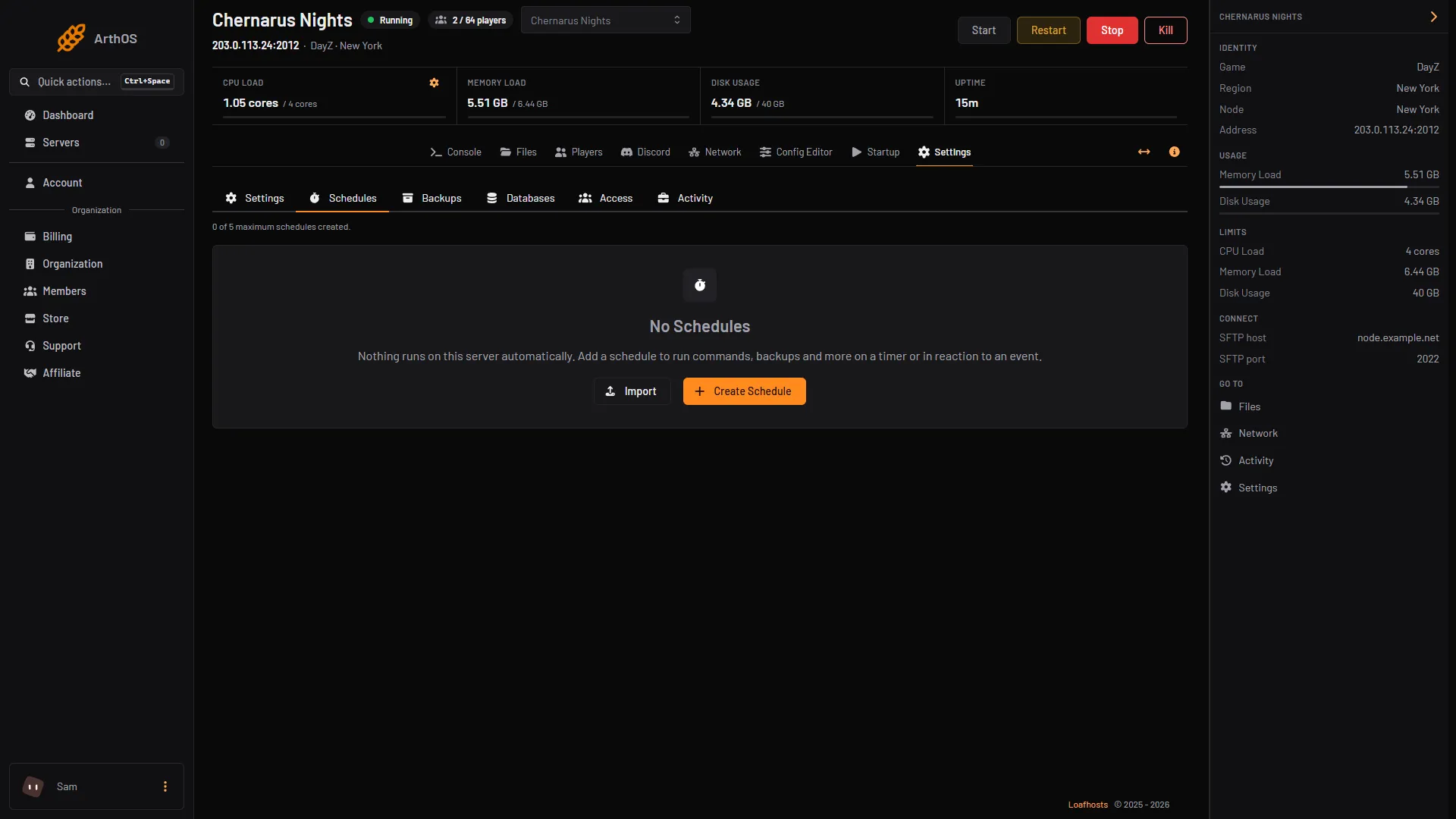The width and height of the screenshot is (1456, 819).
Task: Open CPU load settings gear icon
Action: [x=434, y=83]
